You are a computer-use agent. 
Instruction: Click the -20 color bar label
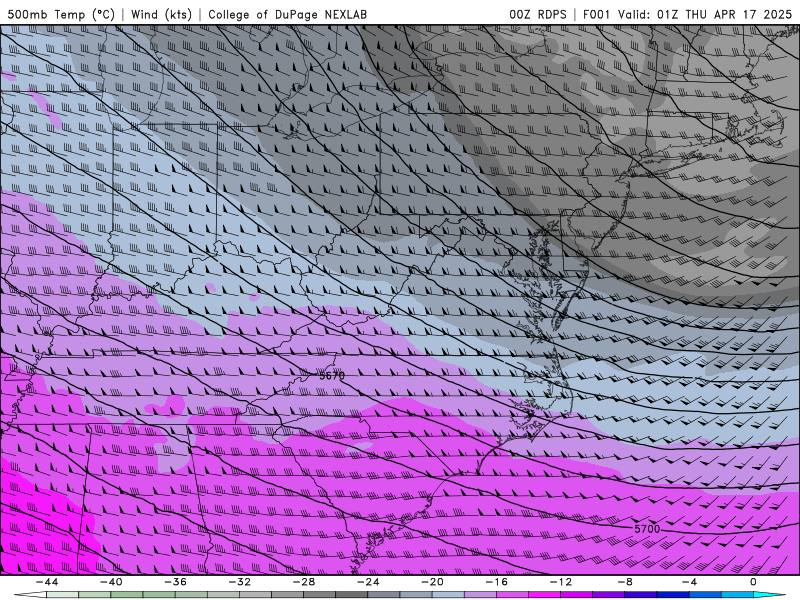tap(432, 582)
